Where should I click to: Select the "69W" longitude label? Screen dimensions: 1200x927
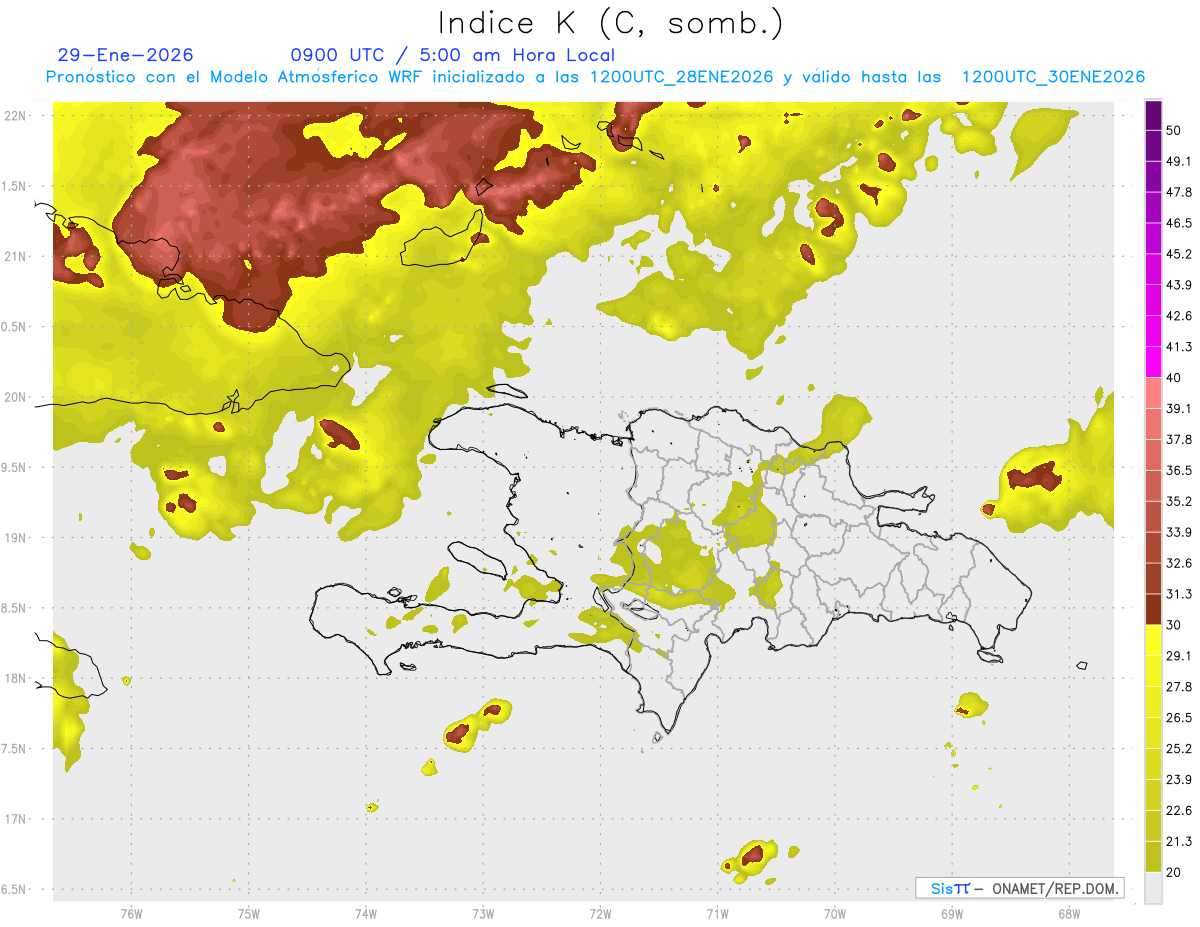[952, 913]
